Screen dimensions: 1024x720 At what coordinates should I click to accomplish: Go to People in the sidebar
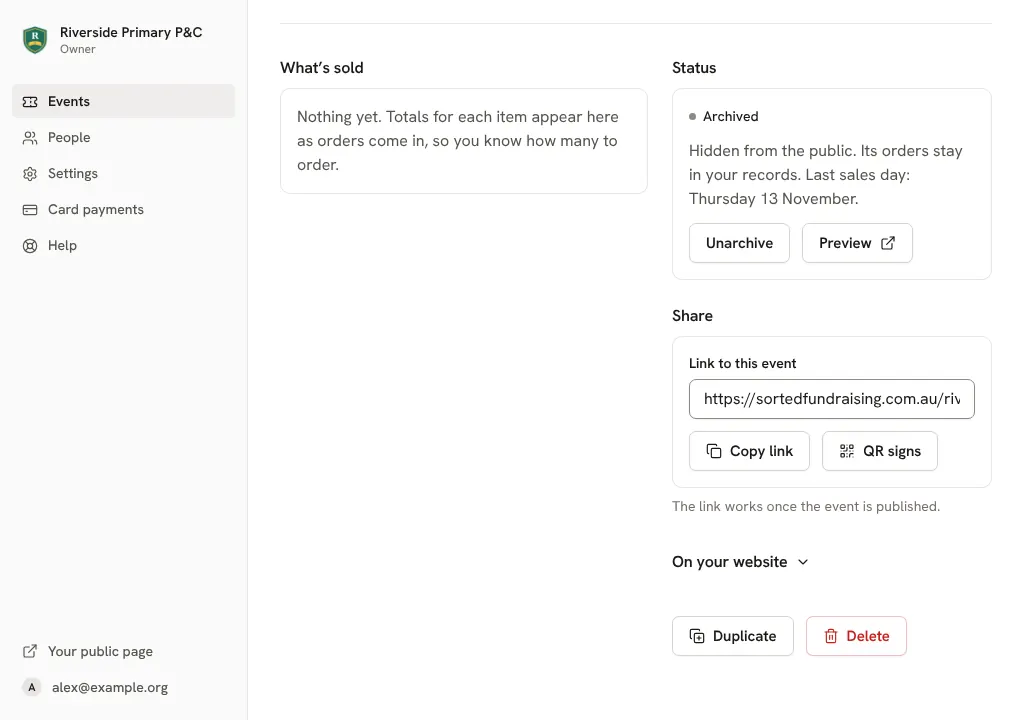tap(123, 137)
